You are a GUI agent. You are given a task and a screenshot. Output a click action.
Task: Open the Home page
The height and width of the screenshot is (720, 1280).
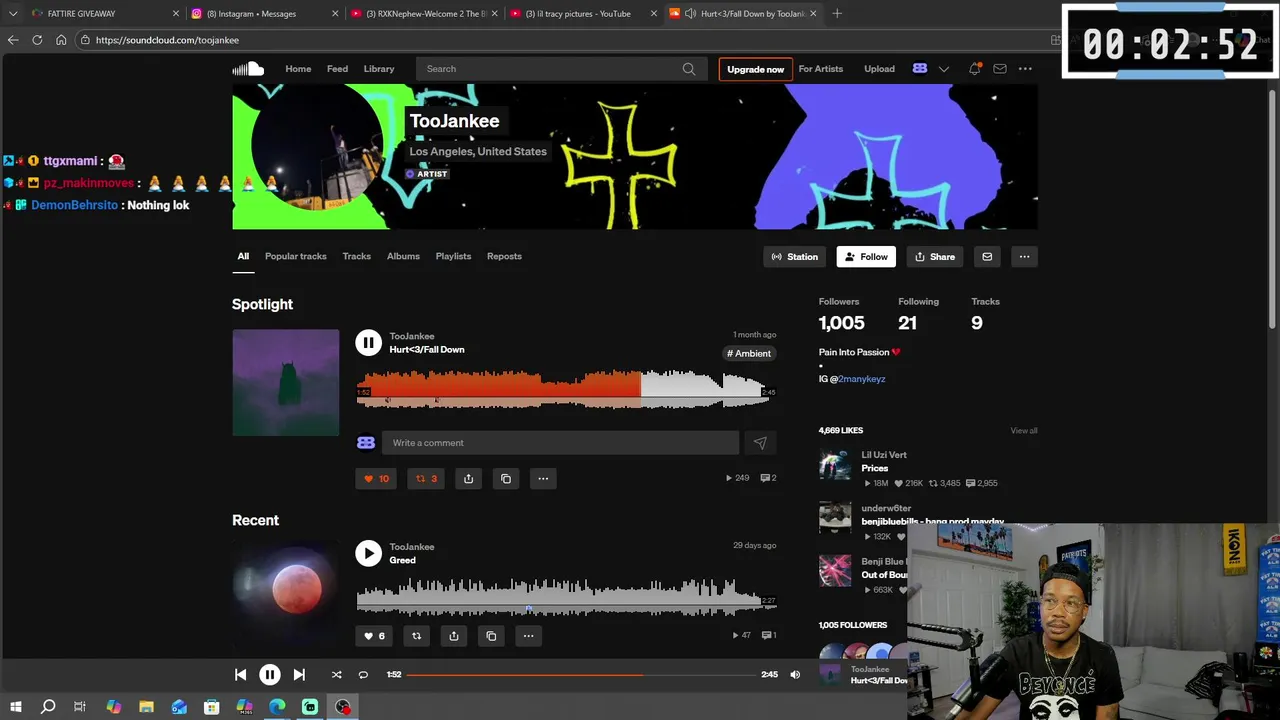[298, 69]
